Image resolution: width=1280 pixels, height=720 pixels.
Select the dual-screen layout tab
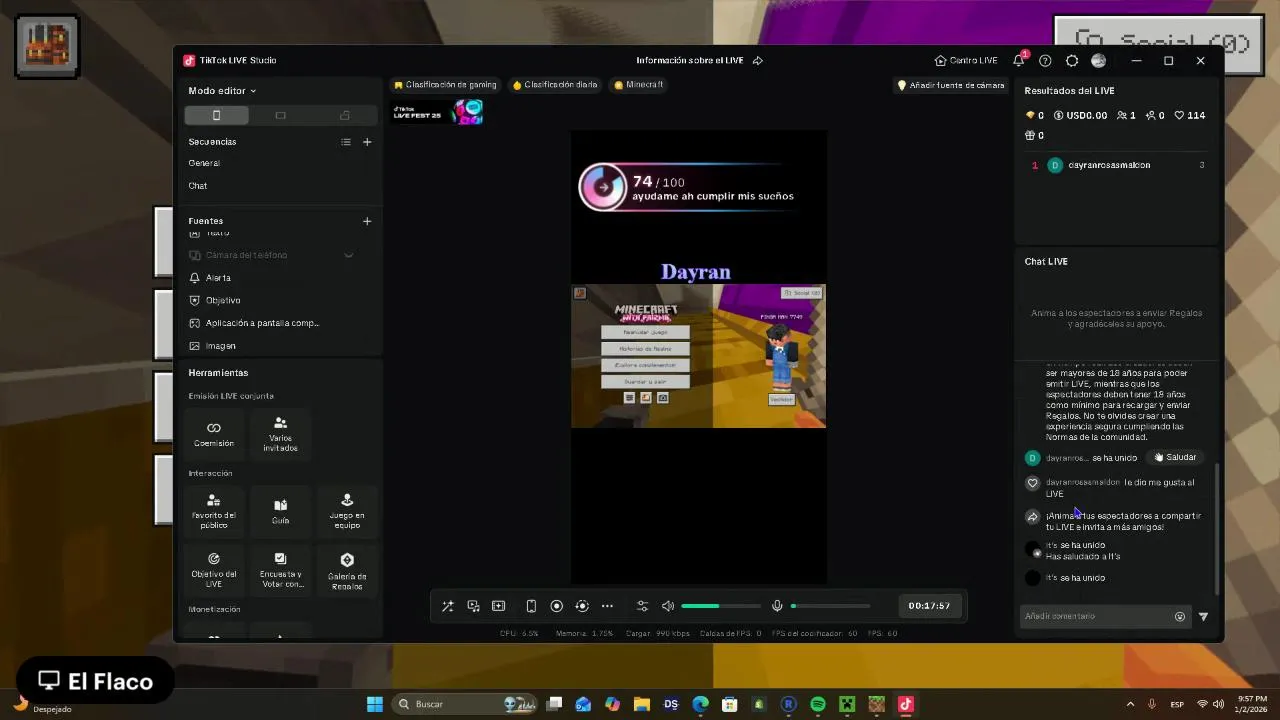click(345, 116)
